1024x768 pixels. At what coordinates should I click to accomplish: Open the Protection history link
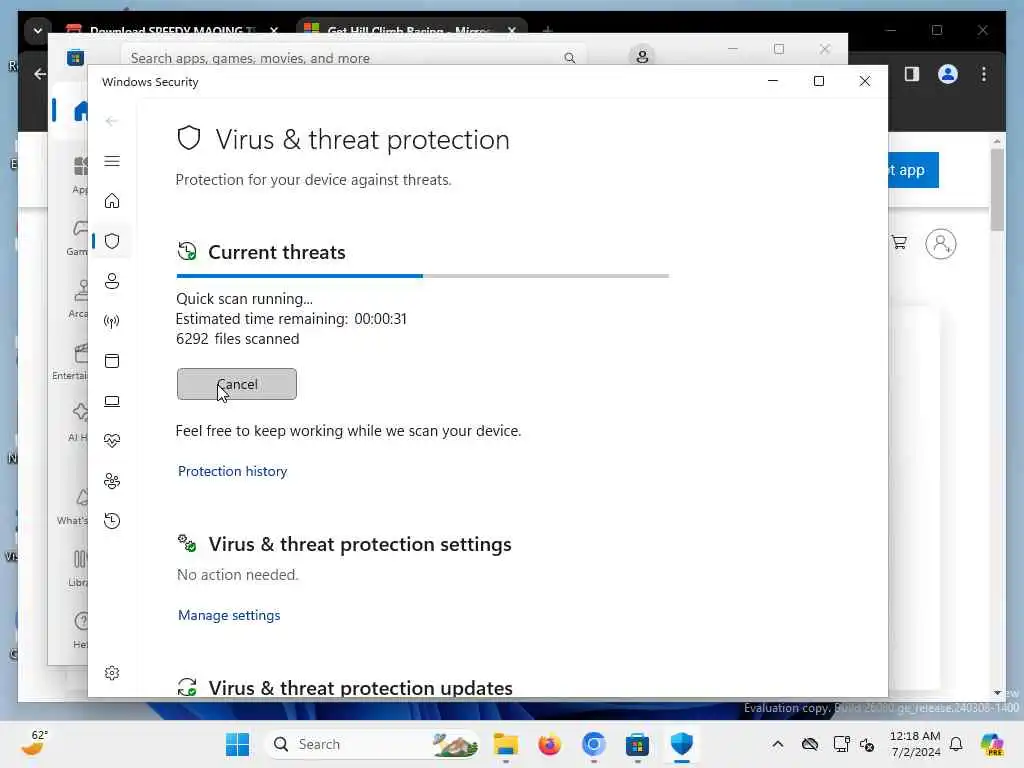(x=232, y=471)
